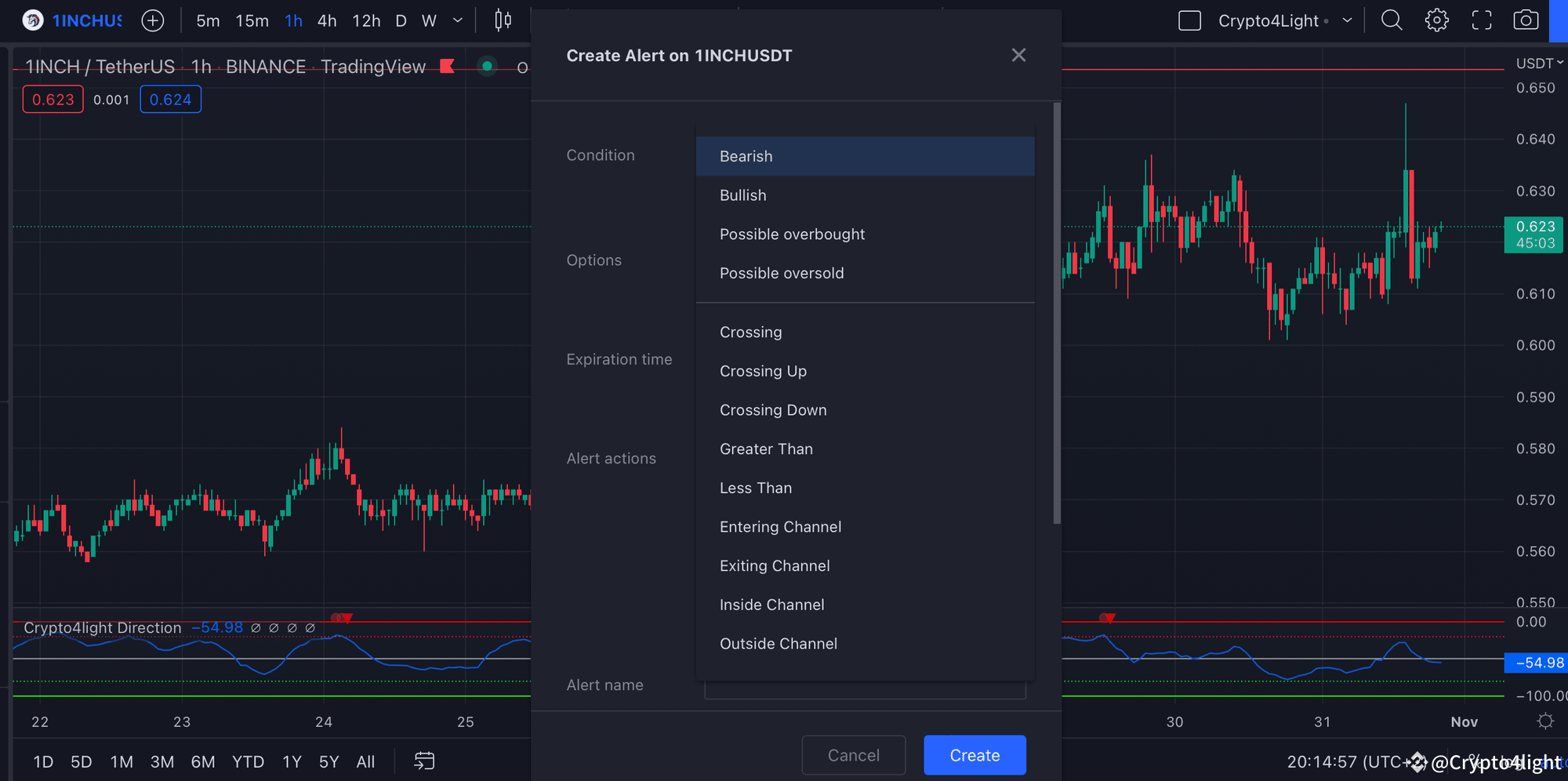1568x781 pixels.
Task: Open price scale settings gear at bottom right
Action: 1545,721
